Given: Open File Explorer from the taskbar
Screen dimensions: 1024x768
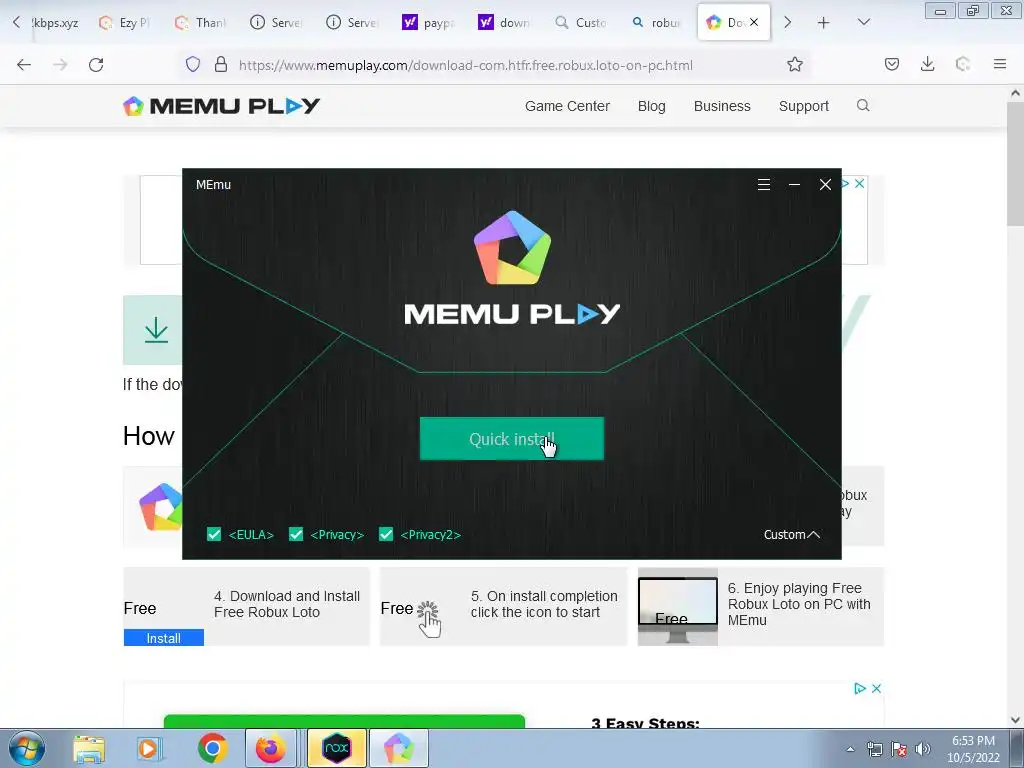Looking at the screenshot, I should point(89,748).
